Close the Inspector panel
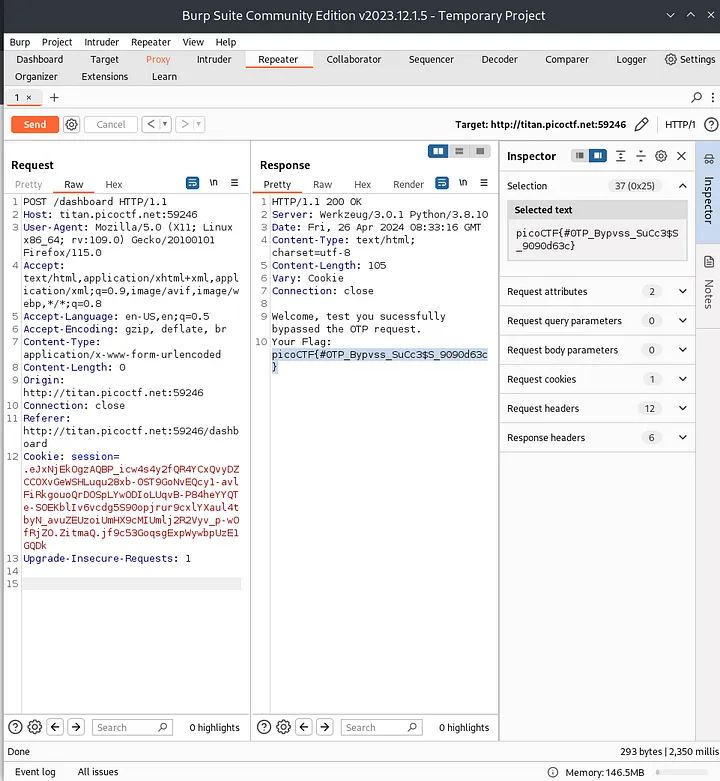 681,156
